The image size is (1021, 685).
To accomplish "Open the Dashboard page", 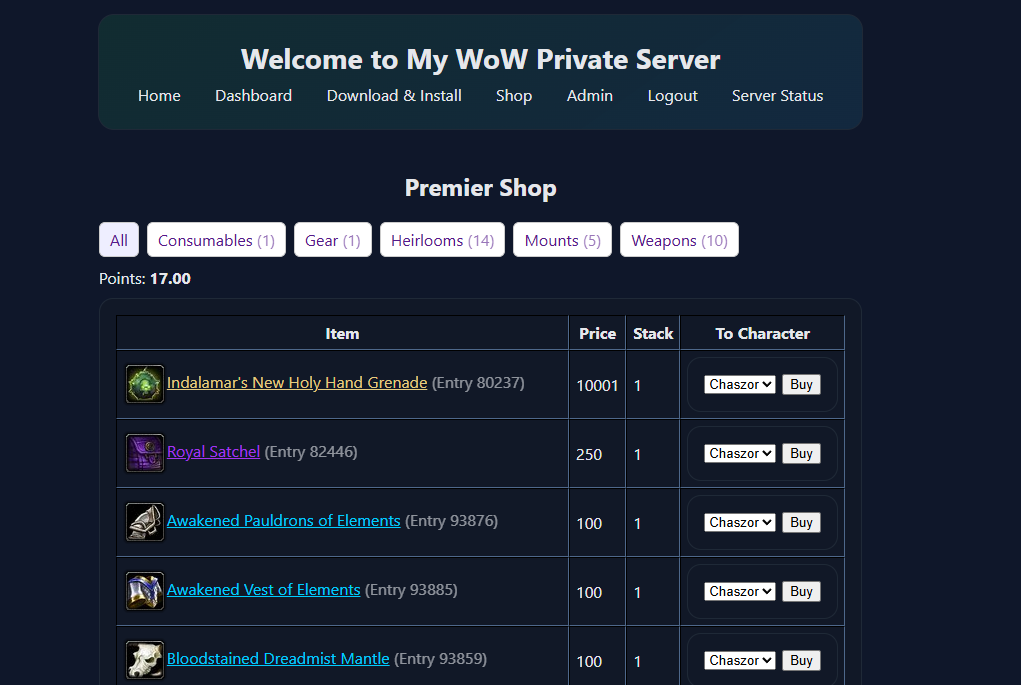I will pos(253,96).
